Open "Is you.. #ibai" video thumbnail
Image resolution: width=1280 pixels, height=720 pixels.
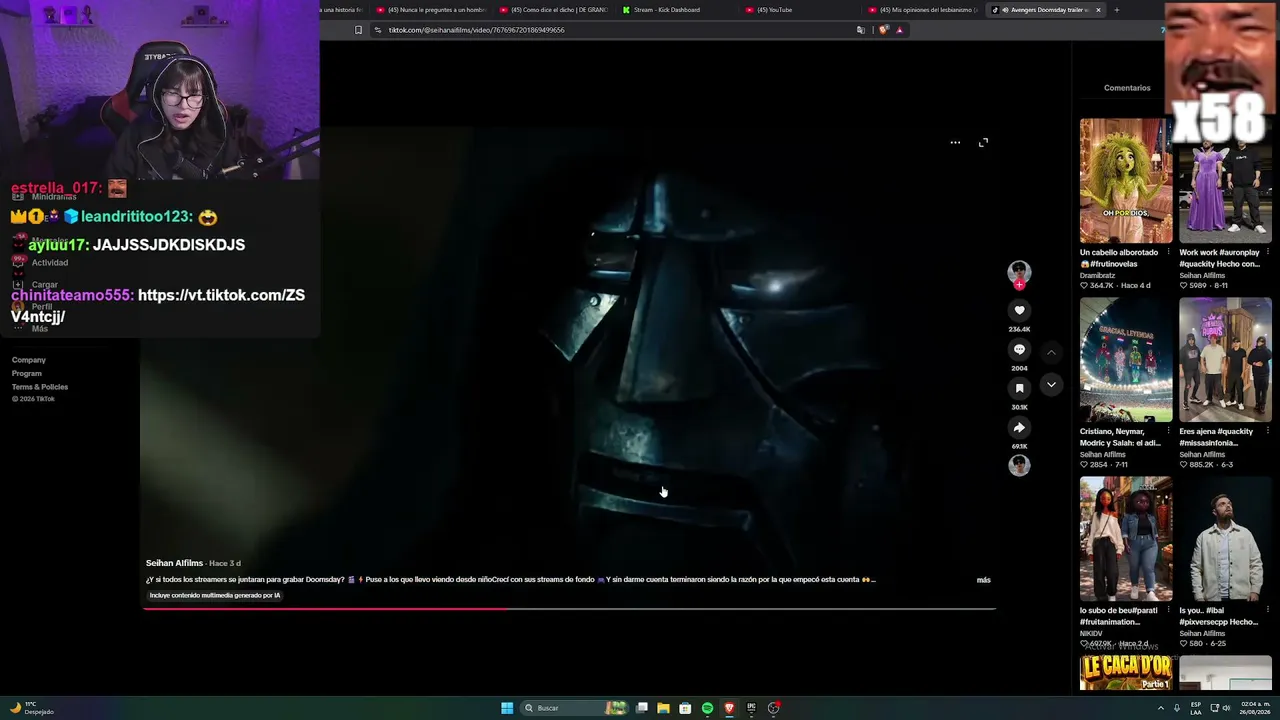click(x=1225, y=539)
